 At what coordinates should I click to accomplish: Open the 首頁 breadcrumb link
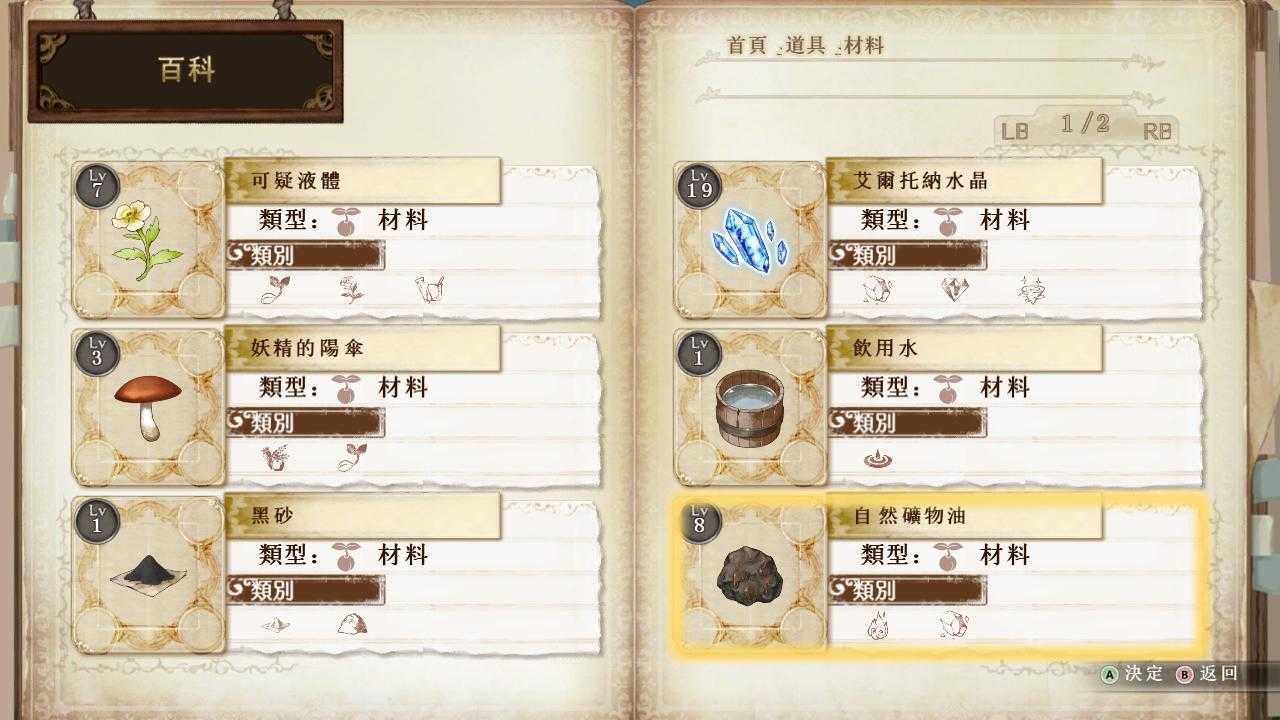pos(747,46)
